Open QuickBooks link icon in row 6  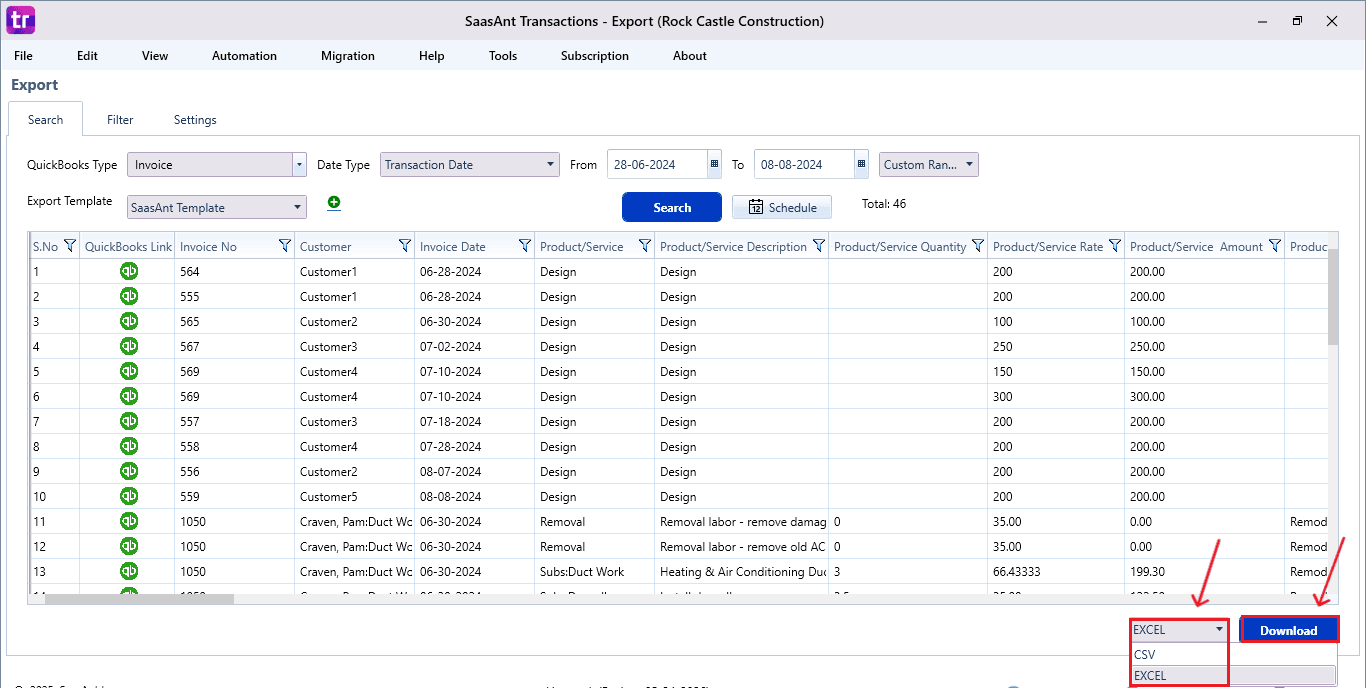pyautogui.click(x=129, y=396)
